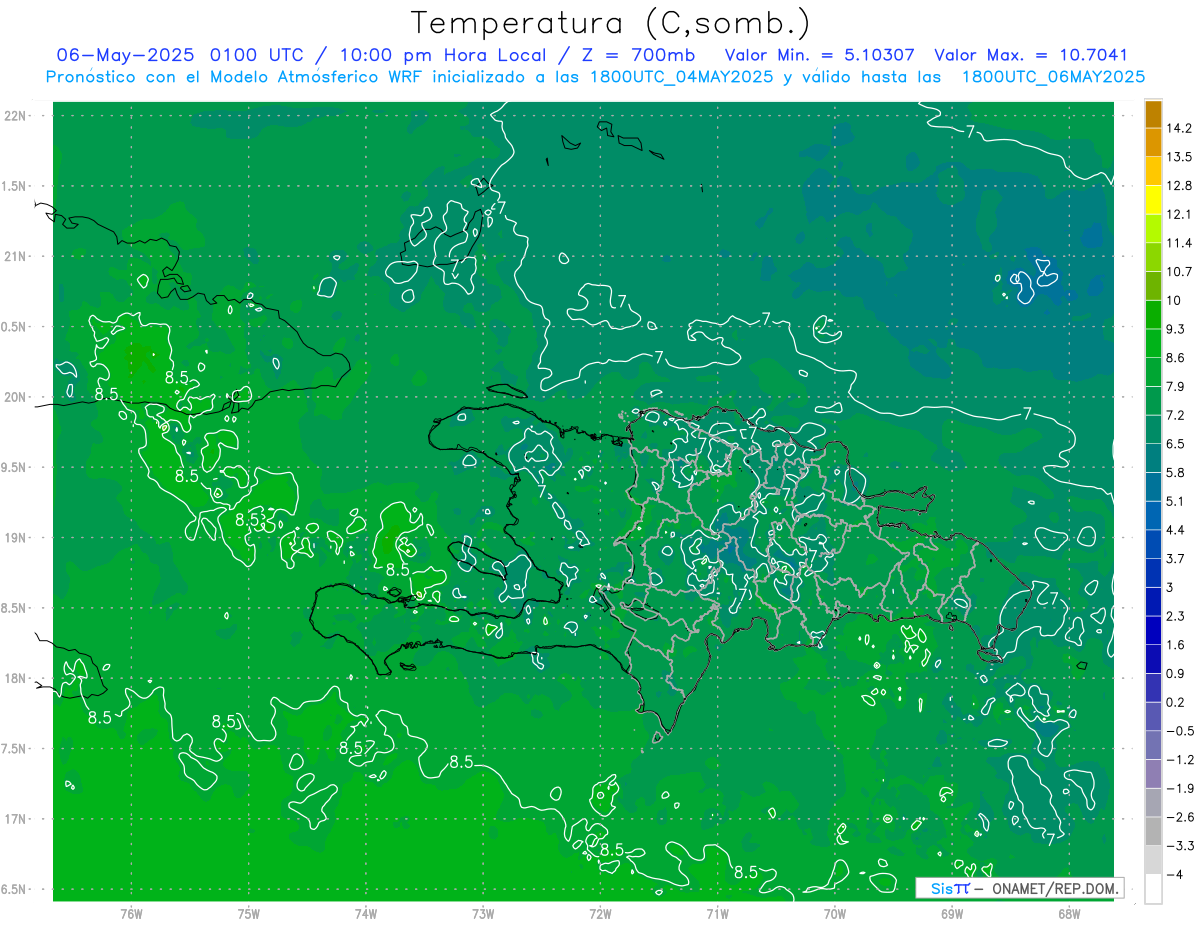The width and height of the screenshot is (1200, 927).
Task: Click the 9.3 colorbar label
Action: coord(1176,329)
